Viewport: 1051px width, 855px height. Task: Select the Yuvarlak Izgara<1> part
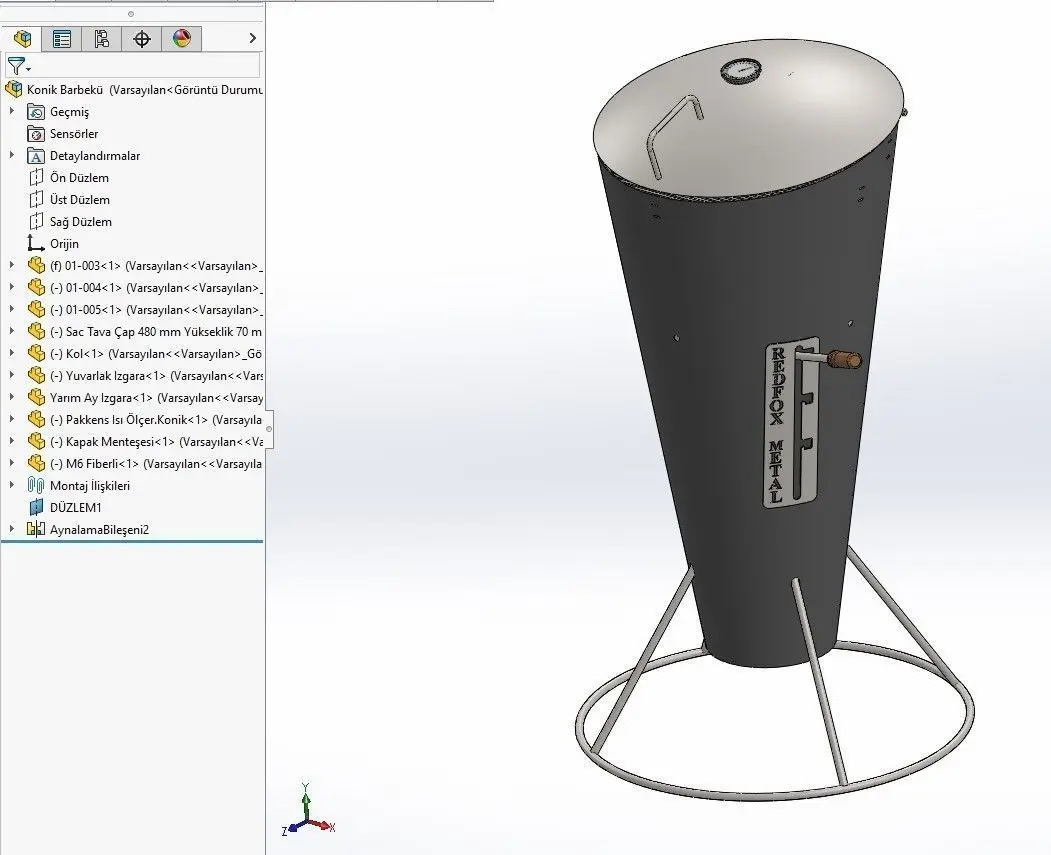(x=145, y=375)
